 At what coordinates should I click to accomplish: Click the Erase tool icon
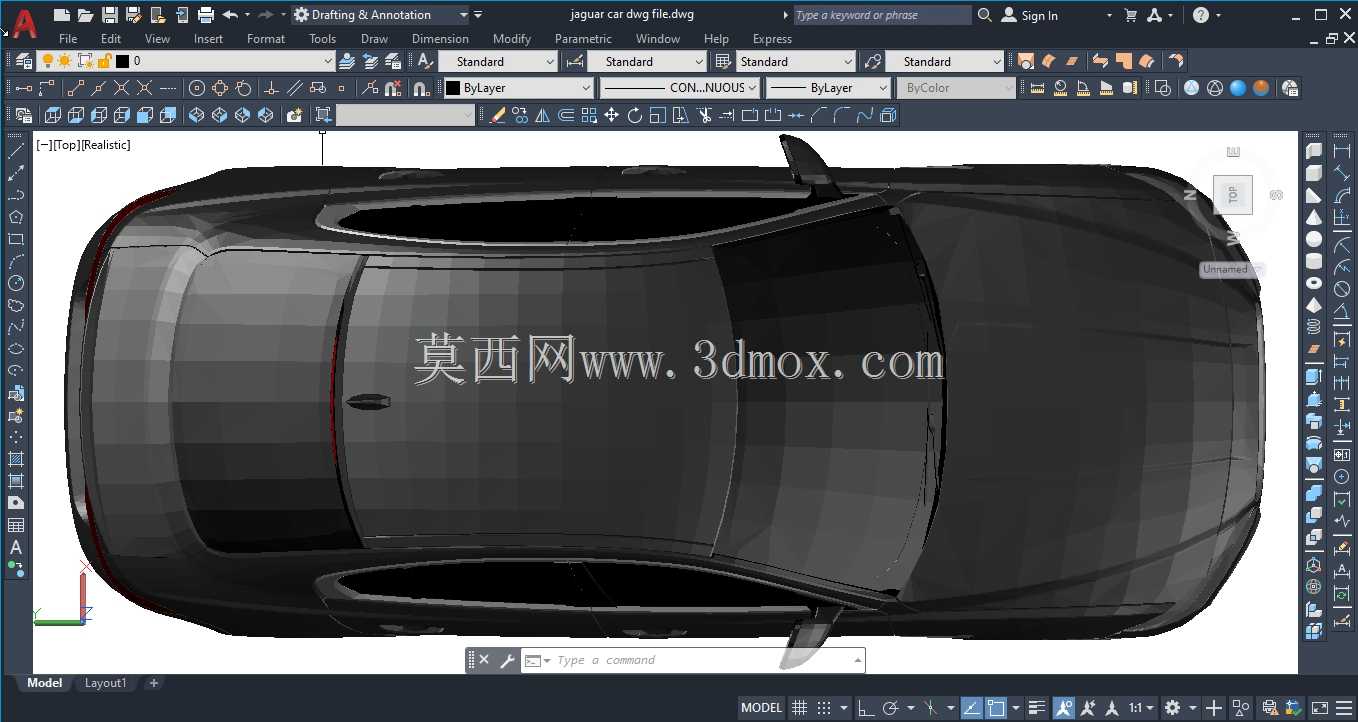pyautogui.click(x=498, y=115)
